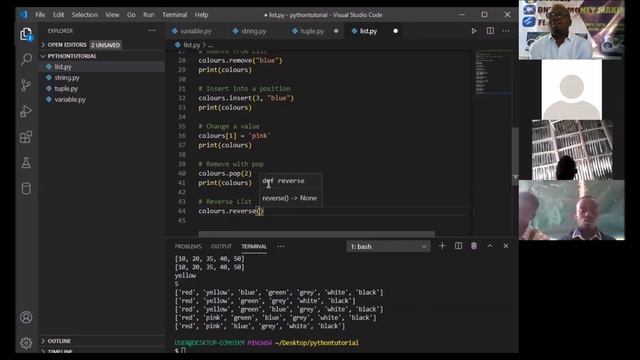Open list.py in the explorer tree
Image resolution: width=640 pixels, height=360 pixels.
(102, 67)
